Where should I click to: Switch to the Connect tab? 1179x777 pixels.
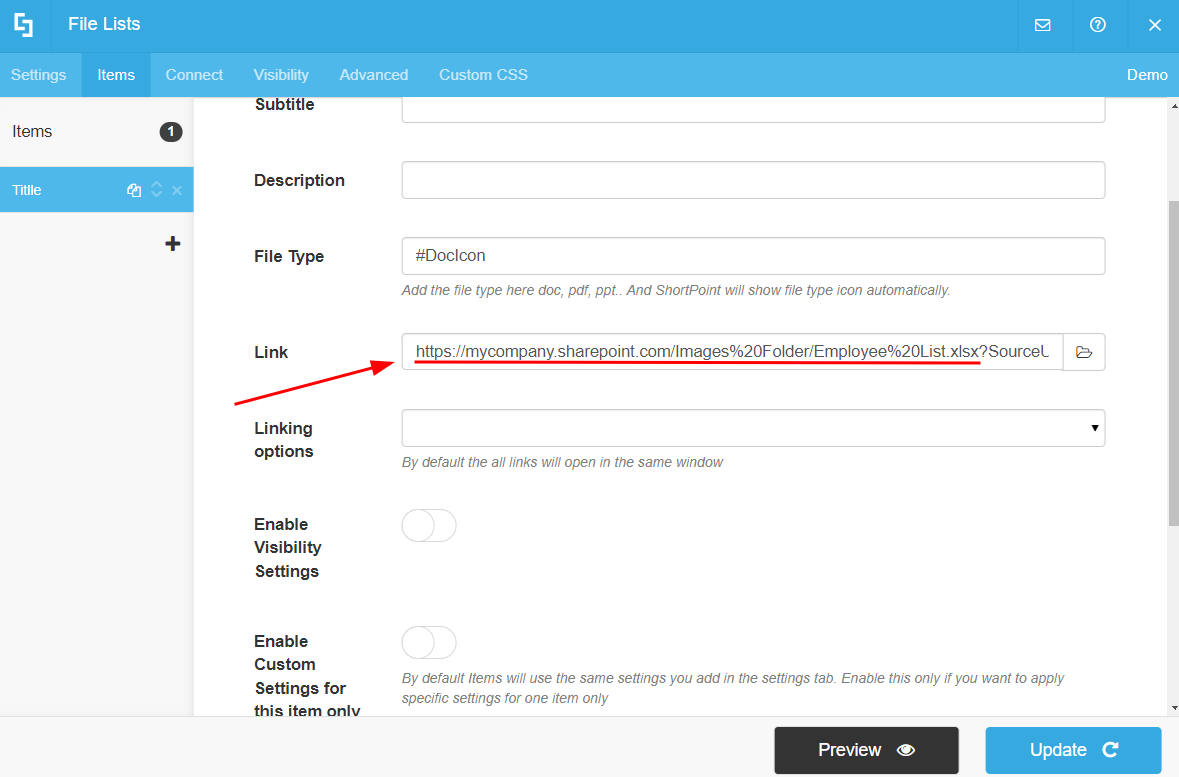tap(194, 75)
